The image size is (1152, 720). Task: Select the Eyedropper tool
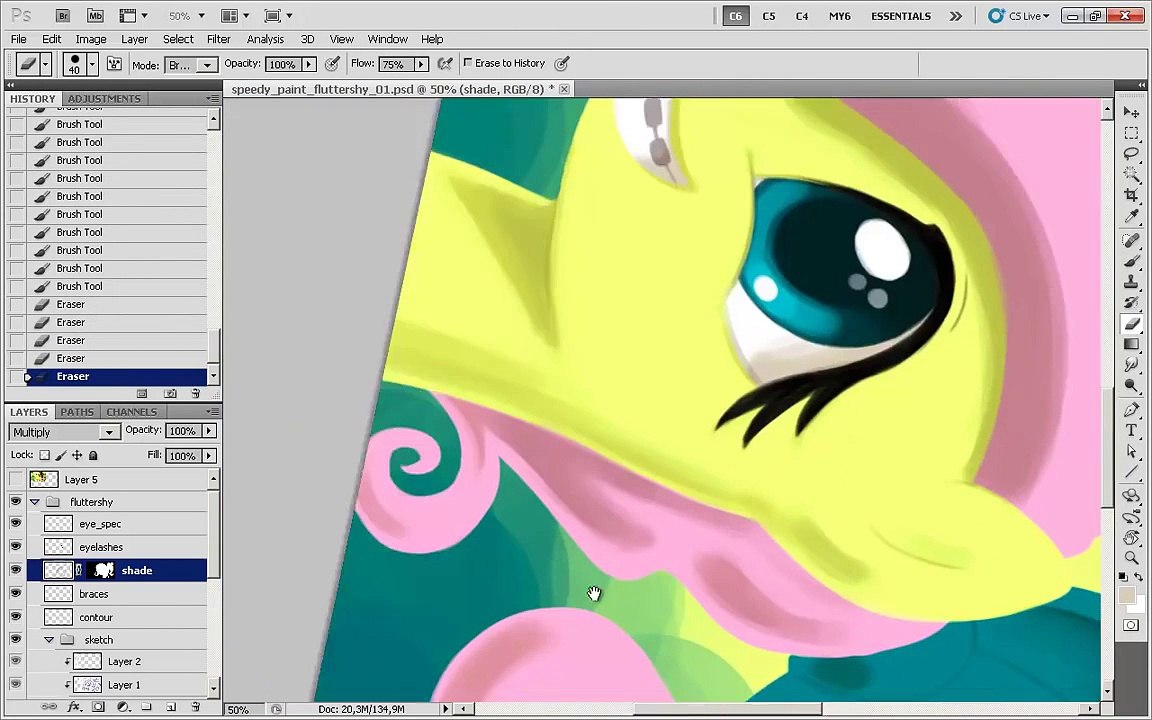[1131, 216]
